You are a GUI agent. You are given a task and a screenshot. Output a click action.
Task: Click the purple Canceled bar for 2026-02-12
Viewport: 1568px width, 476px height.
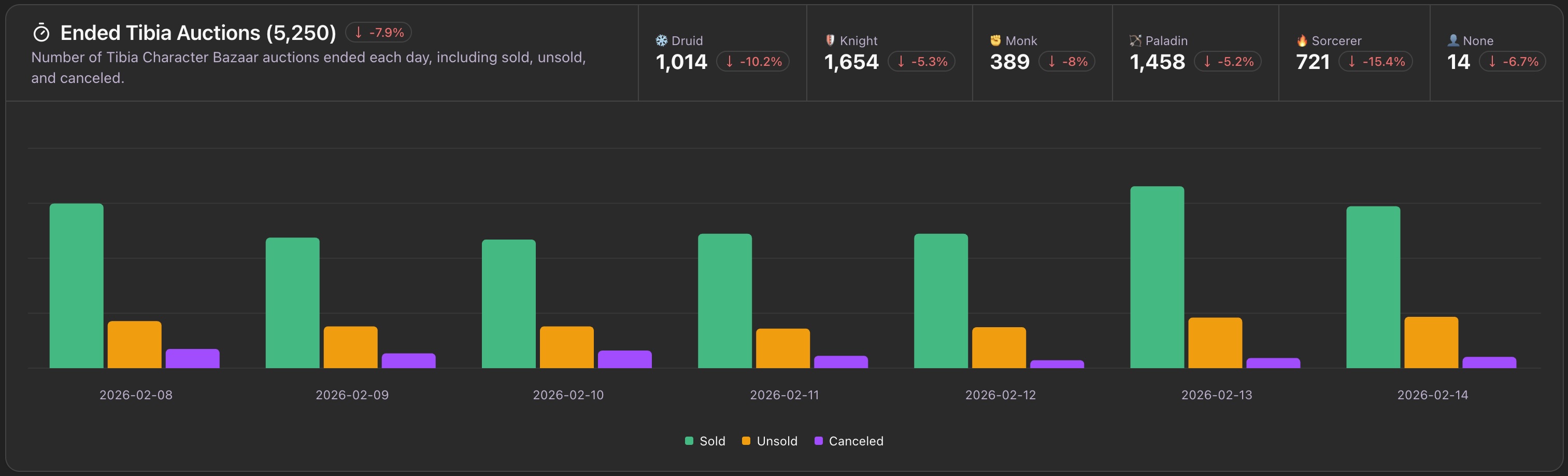(1057, 365)
